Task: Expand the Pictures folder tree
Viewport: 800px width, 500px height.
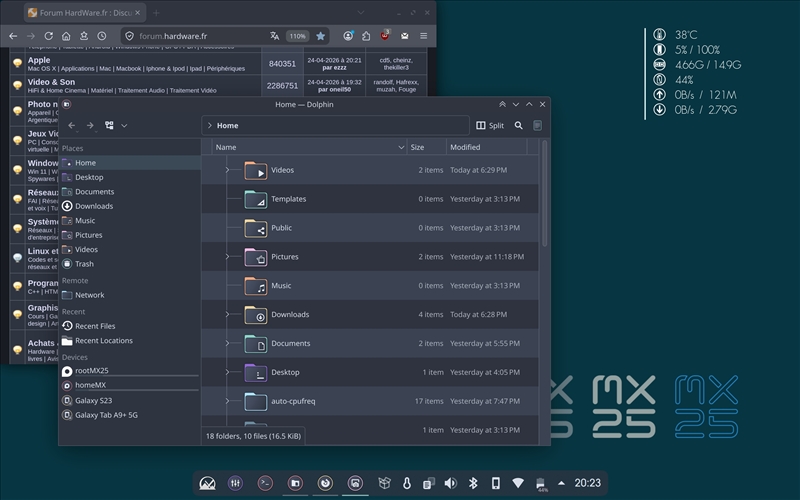Action: pos(227,257)
